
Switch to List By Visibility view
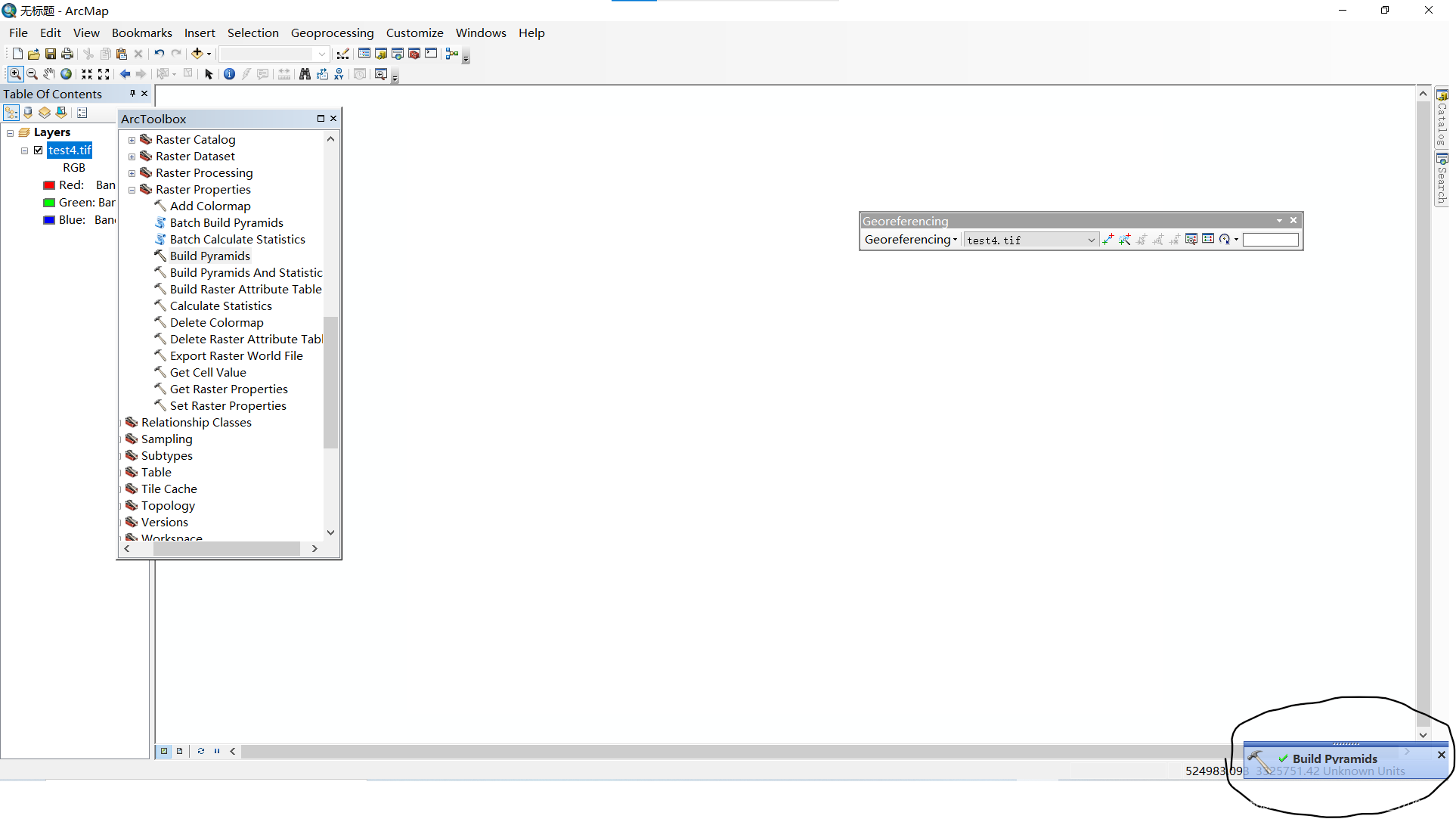click(x=45, y=113)
